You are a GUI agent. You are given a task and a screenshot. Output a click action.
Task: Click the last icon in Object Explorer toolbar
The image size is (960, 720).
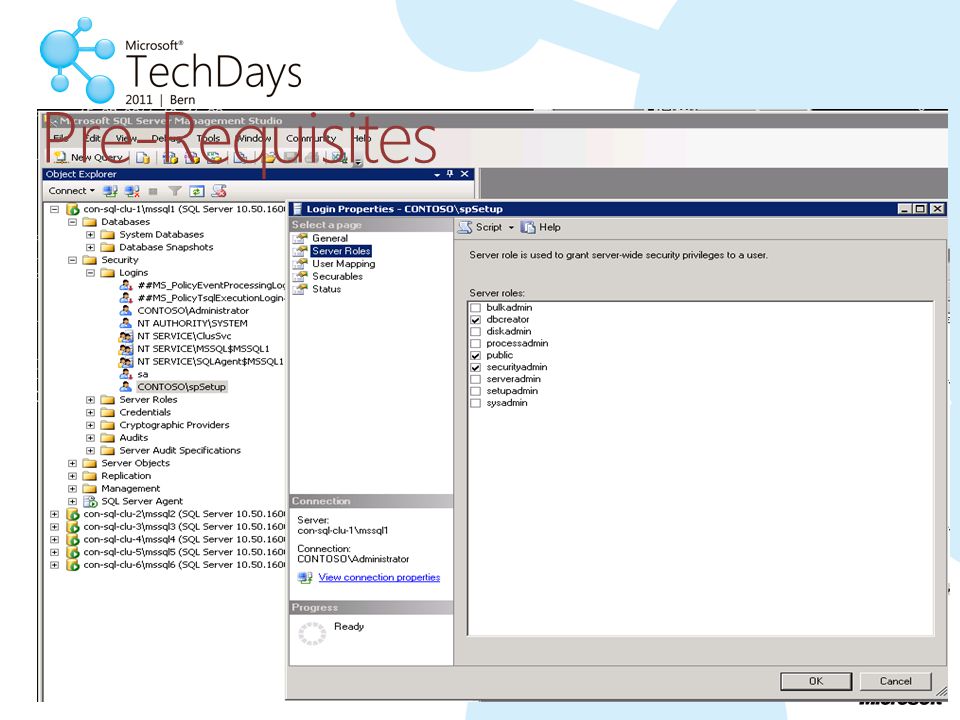(x=219, y=191)
